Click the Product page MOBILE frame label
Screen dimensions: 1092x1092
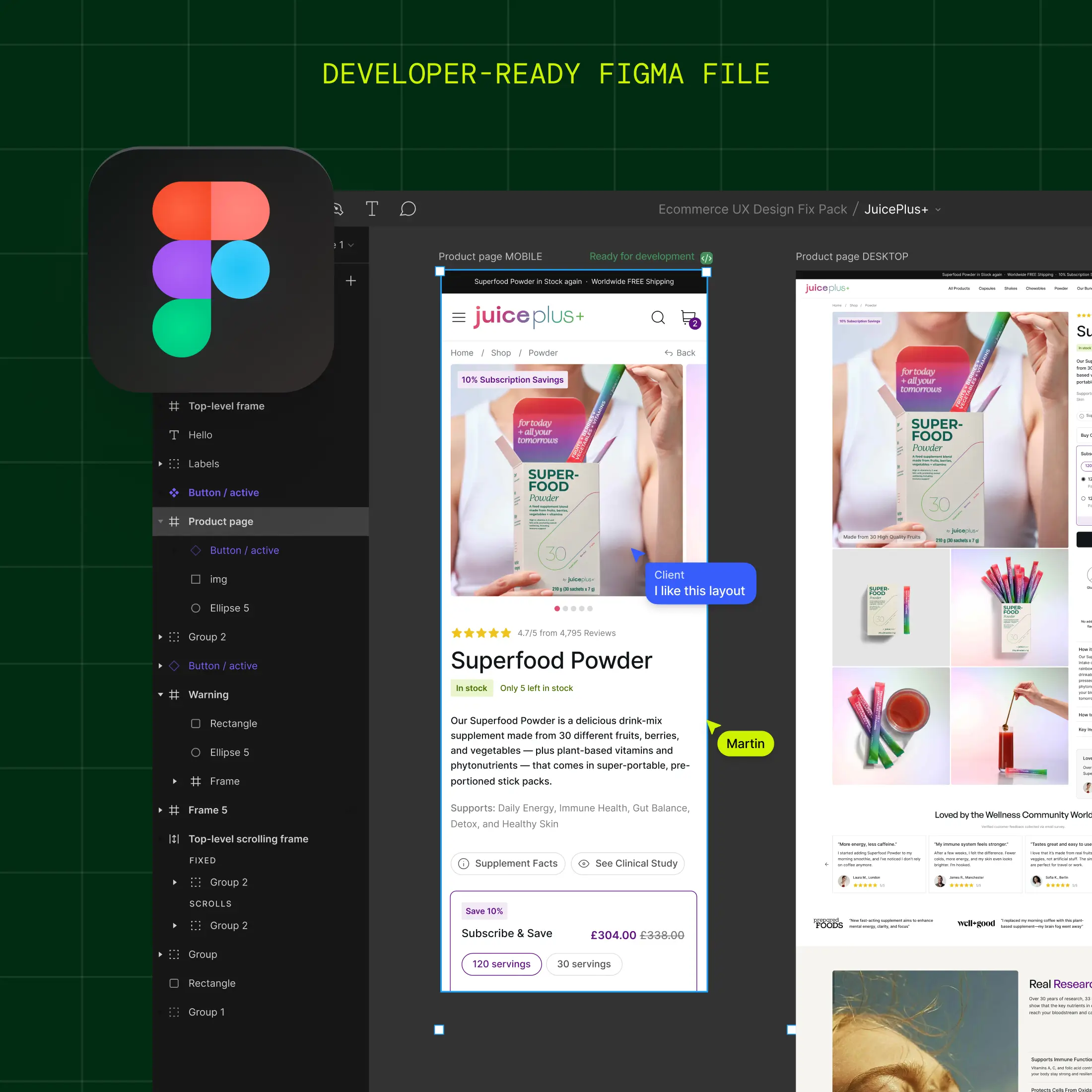[490, 257]
